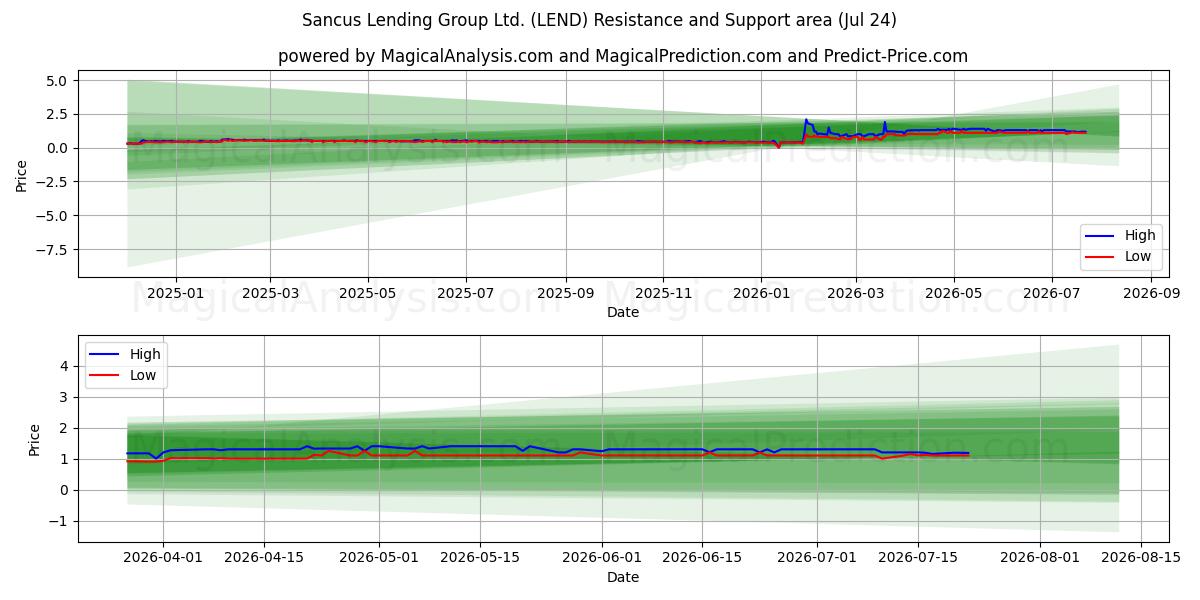Click the '2026-07-15' tick label
Screen dimensions: 1200x600
(919, 558)
